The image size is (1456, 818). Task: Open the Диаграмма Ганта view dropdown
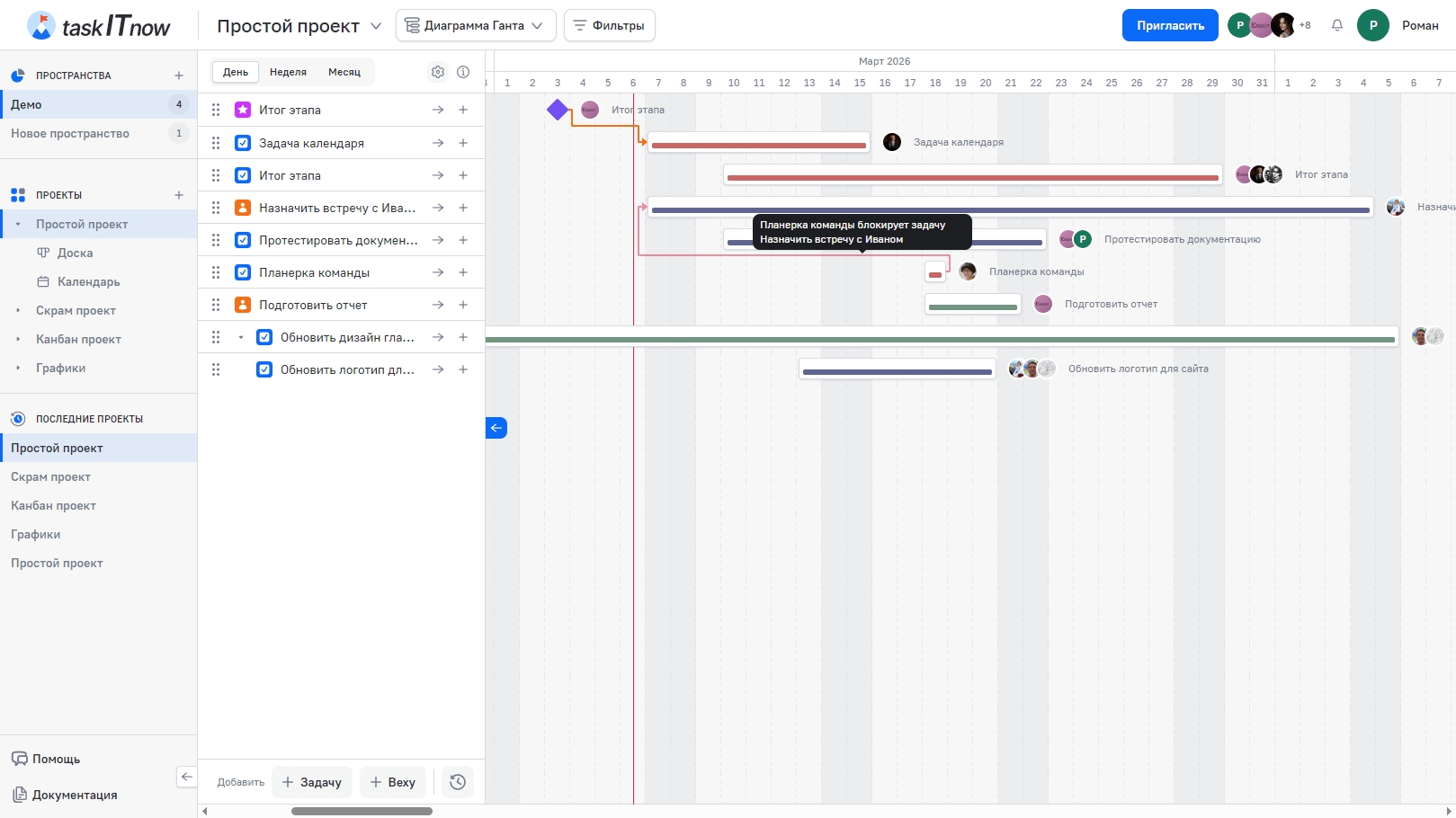tap(475, 25)
